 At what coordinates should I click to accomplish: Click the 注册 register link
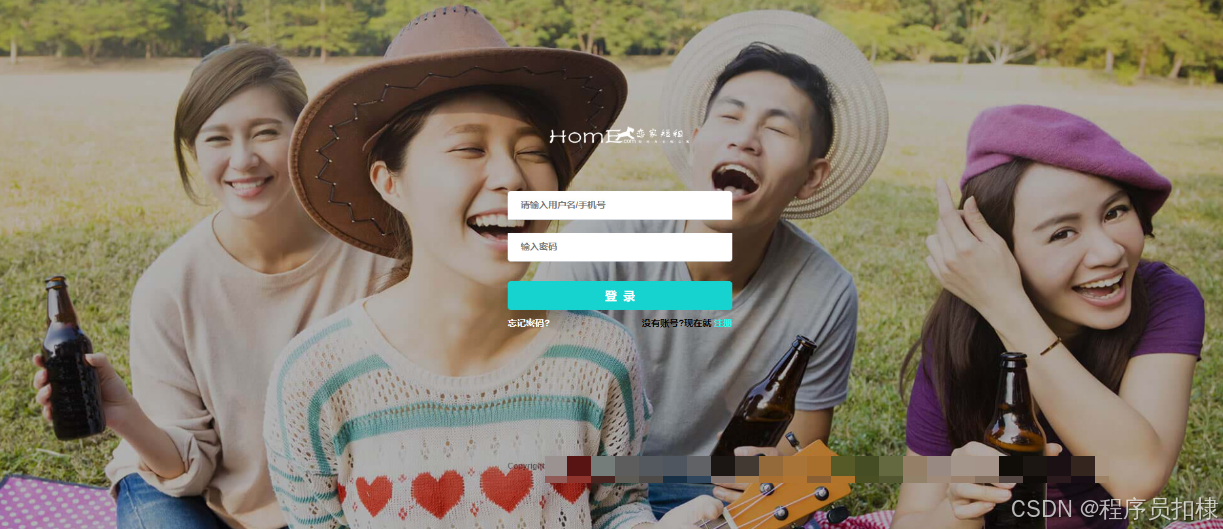[x=723, y=323]
